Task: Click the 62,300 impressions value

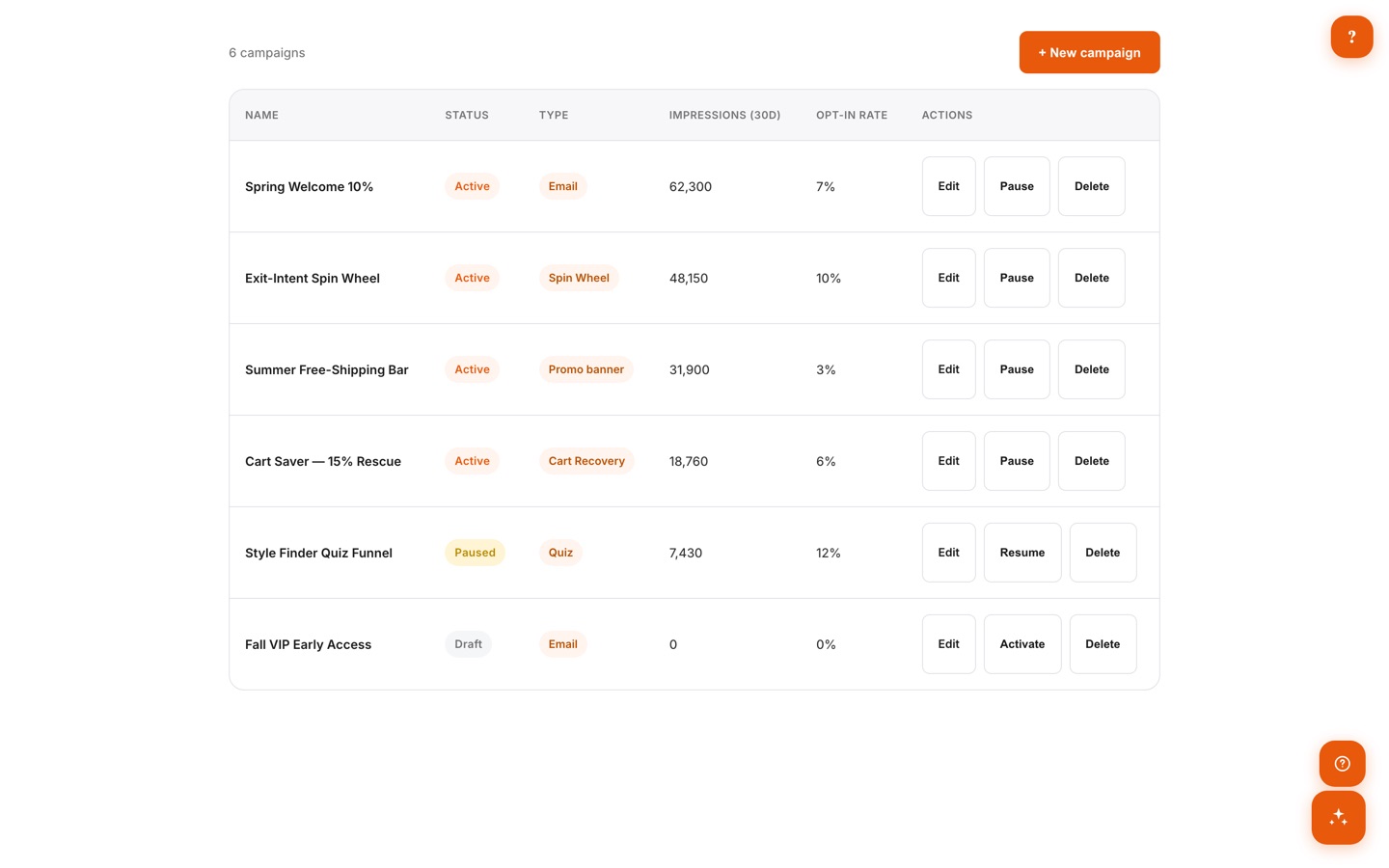Action: coord(691,186)
